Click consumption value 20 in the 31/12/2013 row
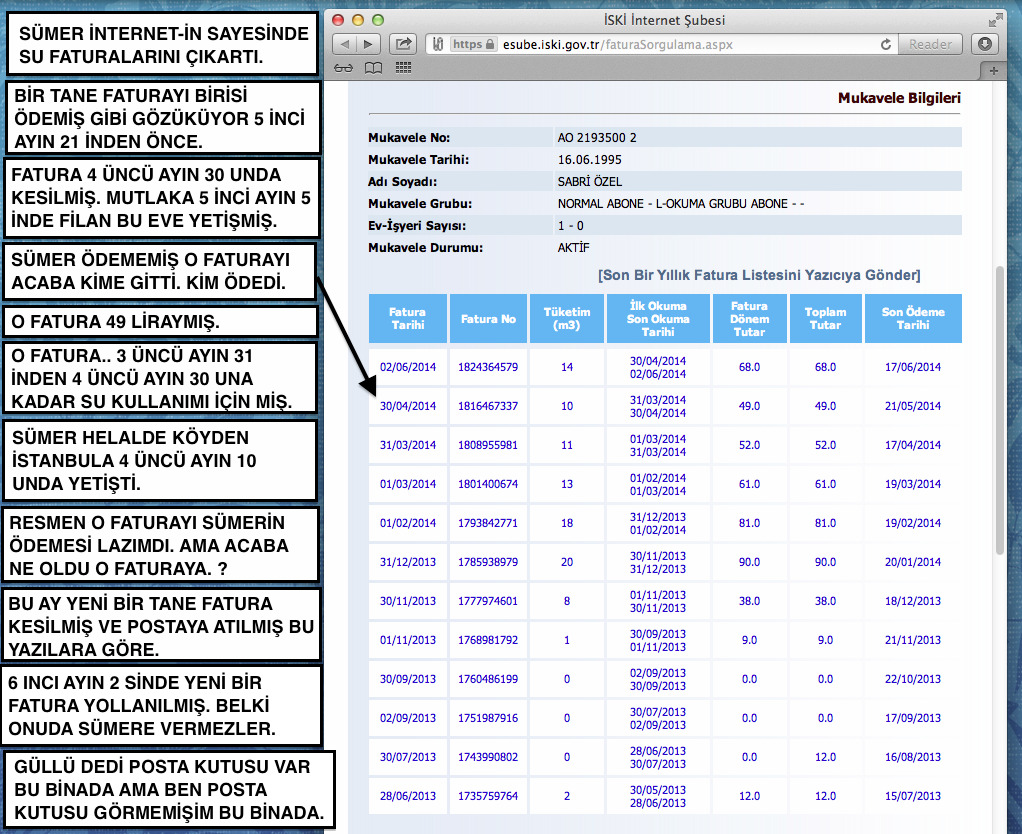Screen dimensions: 1022x834 [567, 562]
